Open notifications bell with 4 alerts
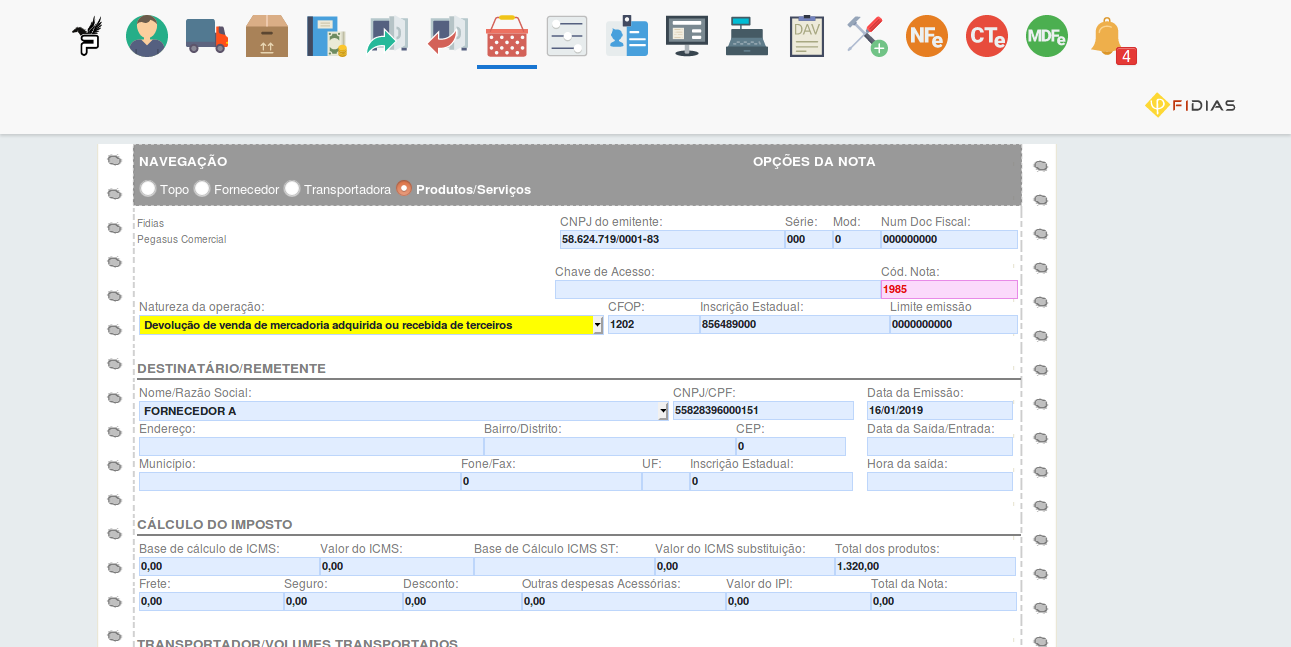 pyautogui.click(x=1108, y=37)
